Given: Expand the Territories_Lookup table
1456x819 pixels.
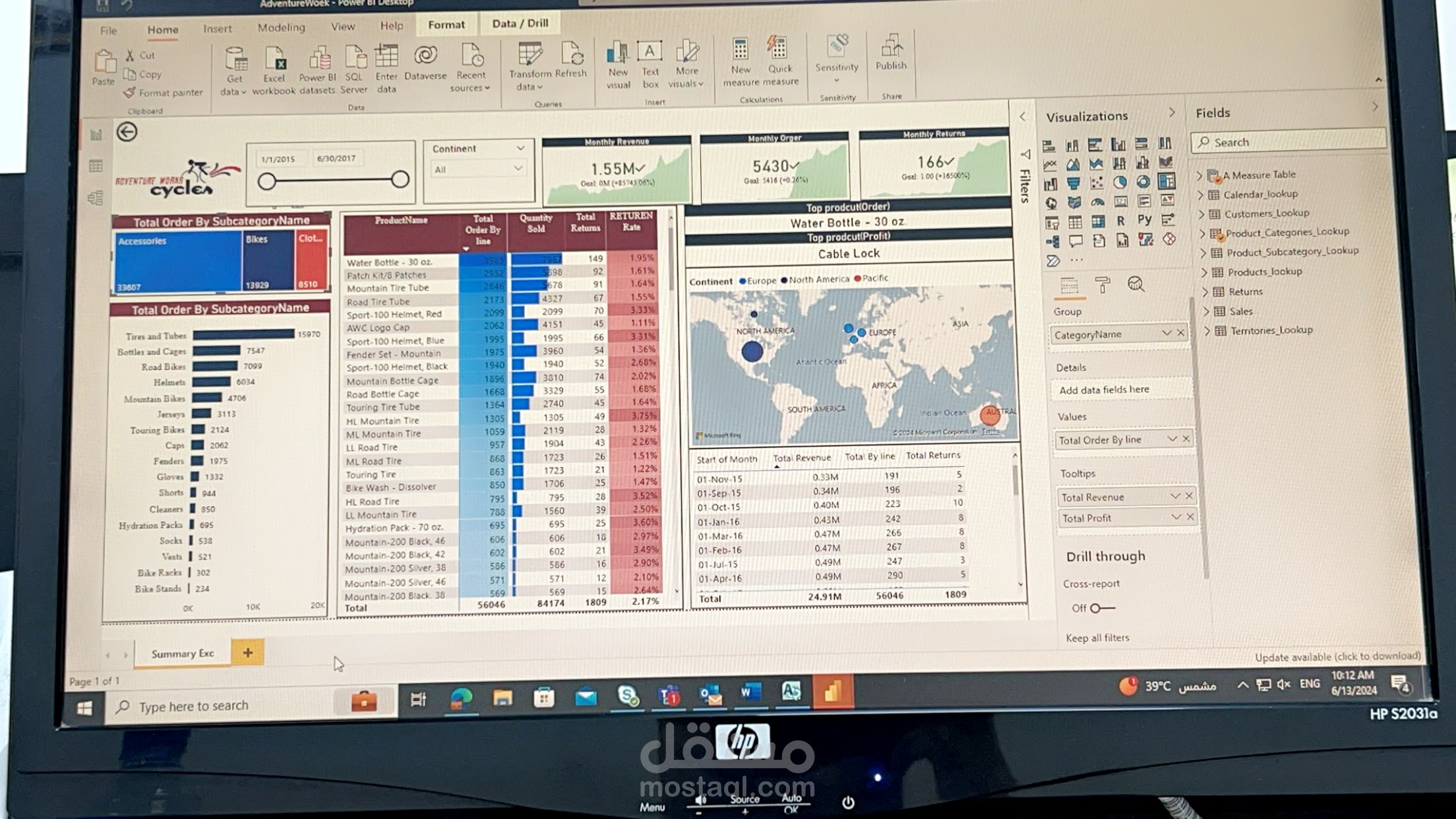Looking at the screenshot, I should (x=1207, y=330).
